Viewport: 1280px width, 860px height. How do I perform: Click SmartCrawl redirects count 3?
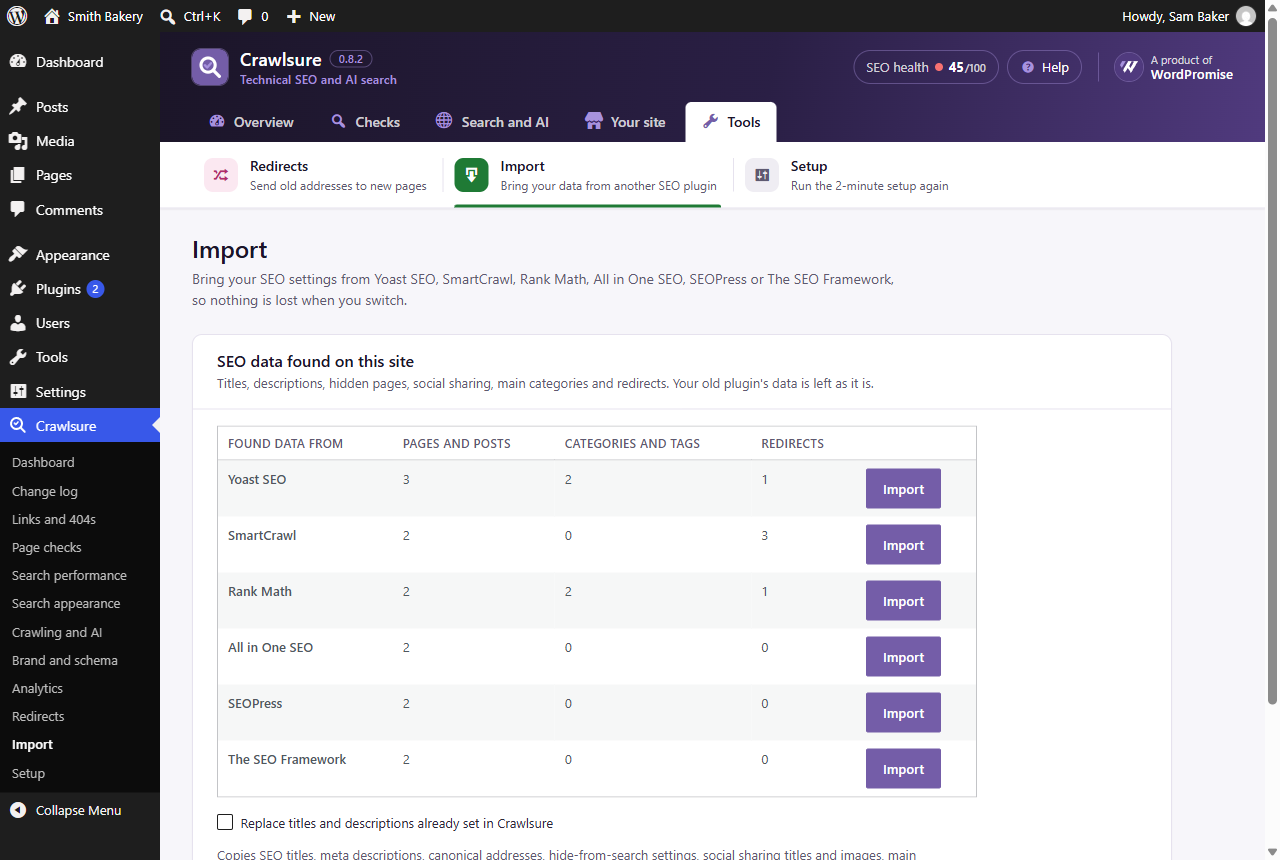(x=765, y=536)
